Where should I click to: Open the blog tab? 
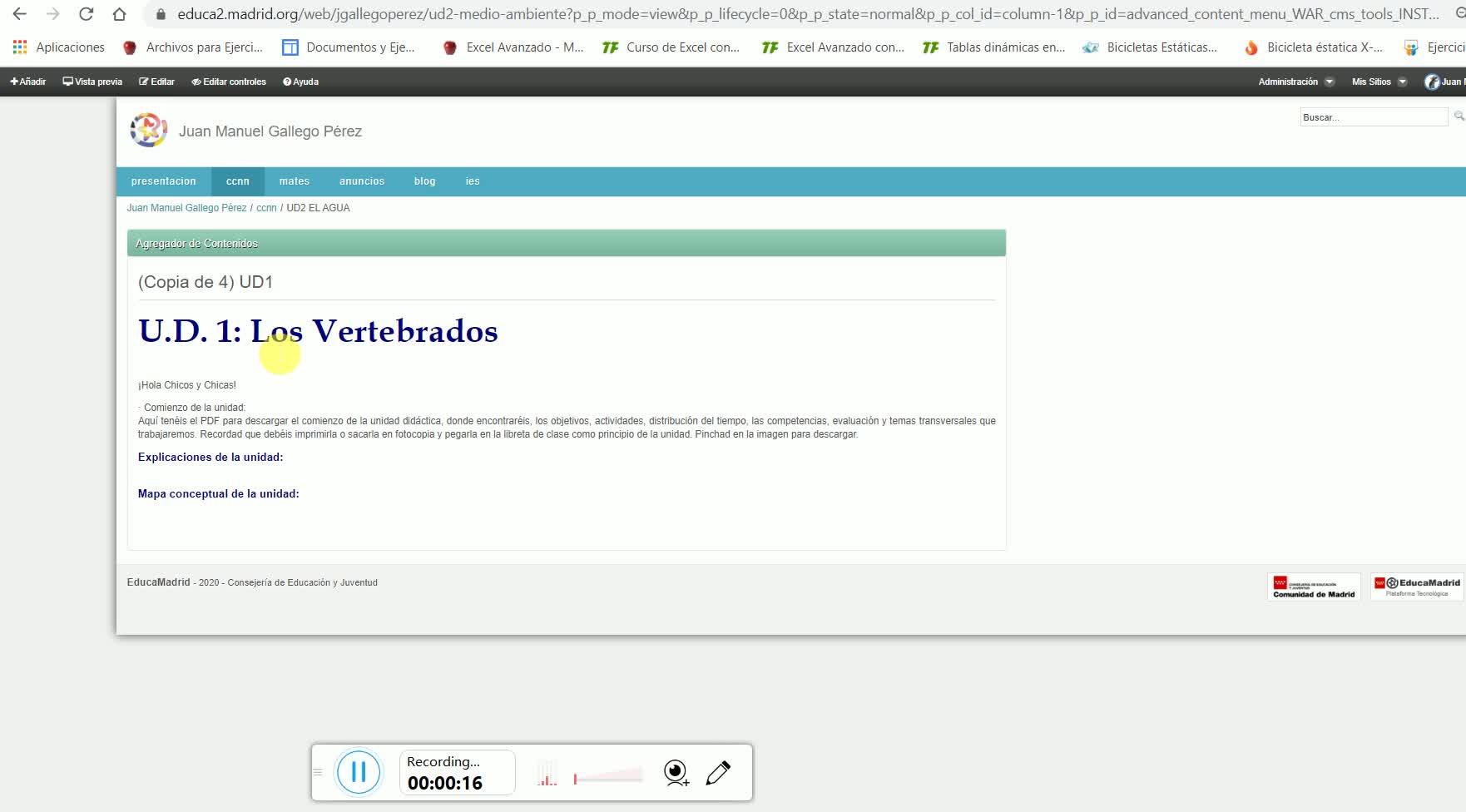pyautogui.click(x=425, y=181)
